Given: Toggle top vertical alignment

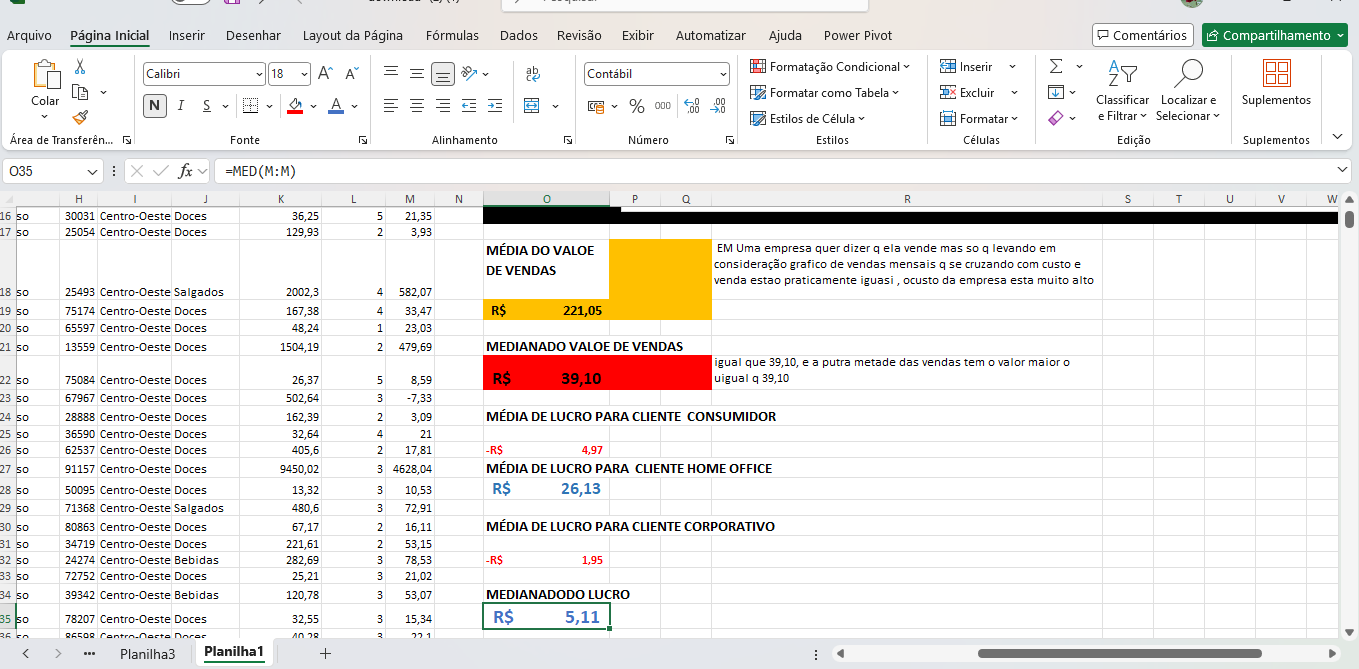Looking at the screenshot, I should 390,73.
